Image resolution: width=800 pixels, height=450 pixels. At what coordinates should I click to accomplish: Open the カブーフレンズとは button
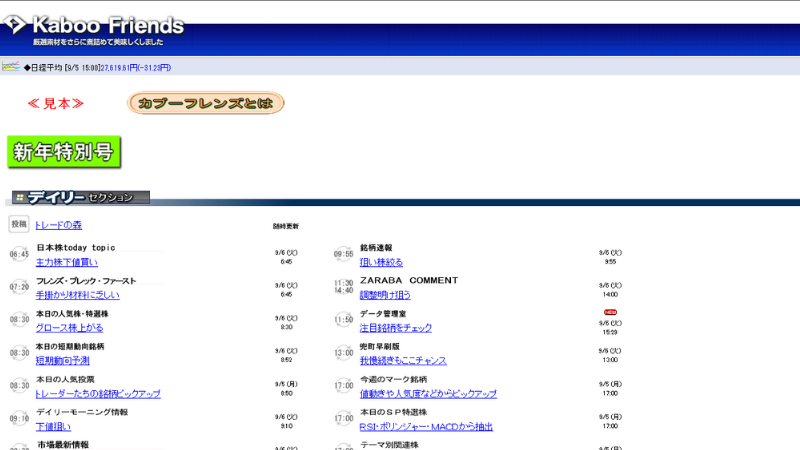tap(206, 103)
